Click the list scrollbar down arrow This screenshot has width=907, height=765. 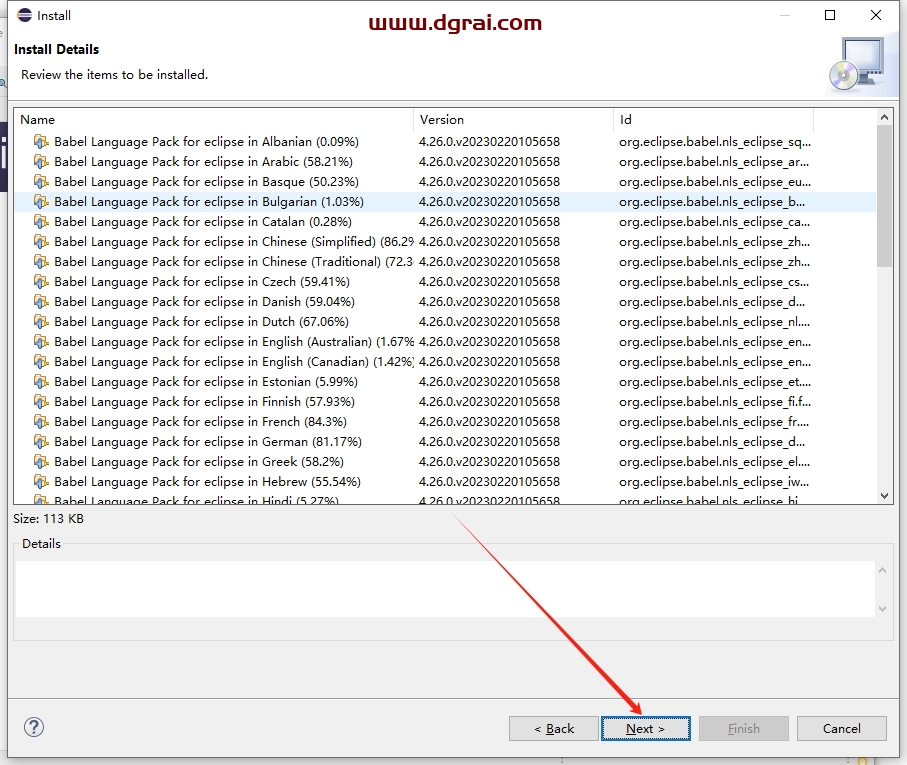pos(884,496)
